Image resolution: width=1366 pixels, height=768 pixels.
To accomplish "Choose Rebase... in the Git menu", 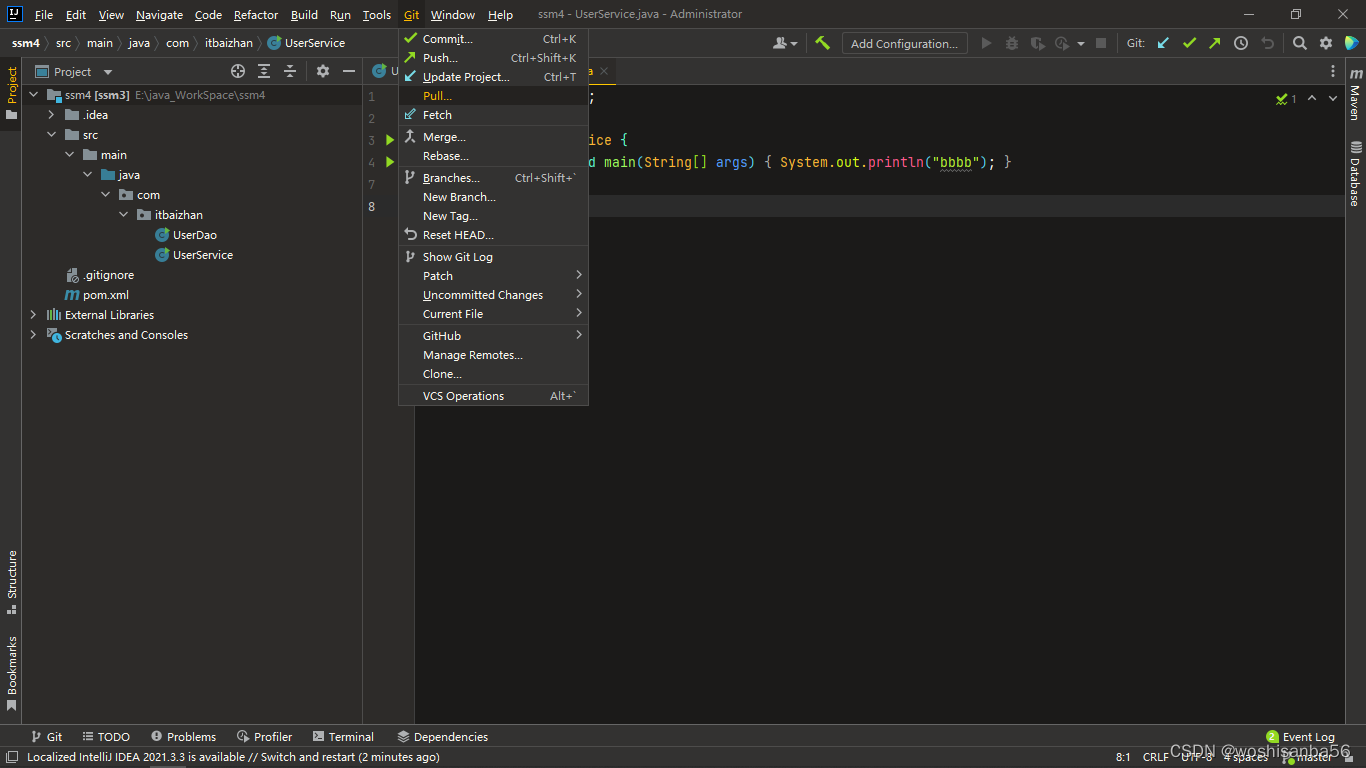I will (x=493, y=156).
